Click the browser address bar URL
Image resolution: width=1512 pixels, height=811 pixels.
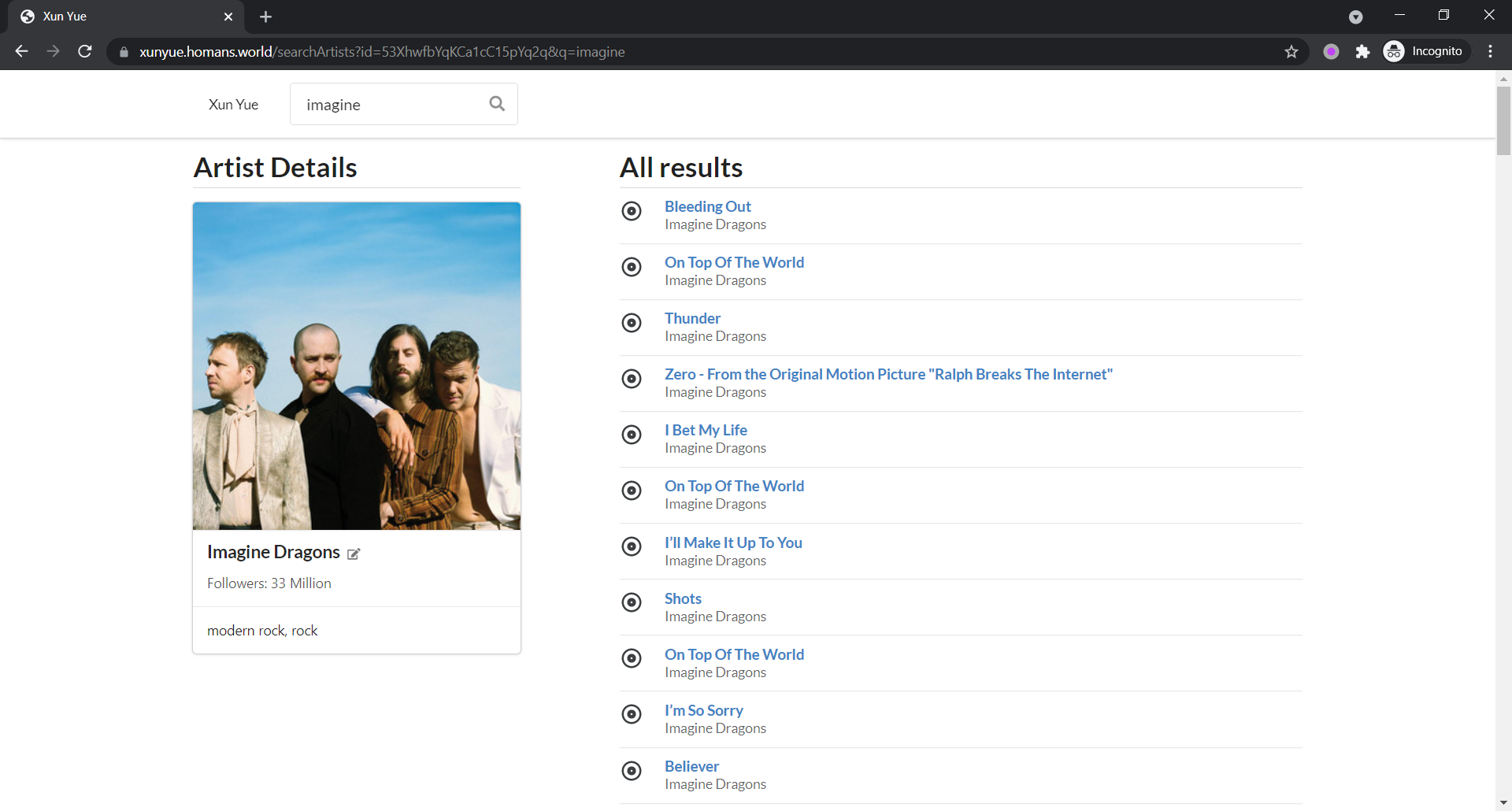(x=382, y=52)
